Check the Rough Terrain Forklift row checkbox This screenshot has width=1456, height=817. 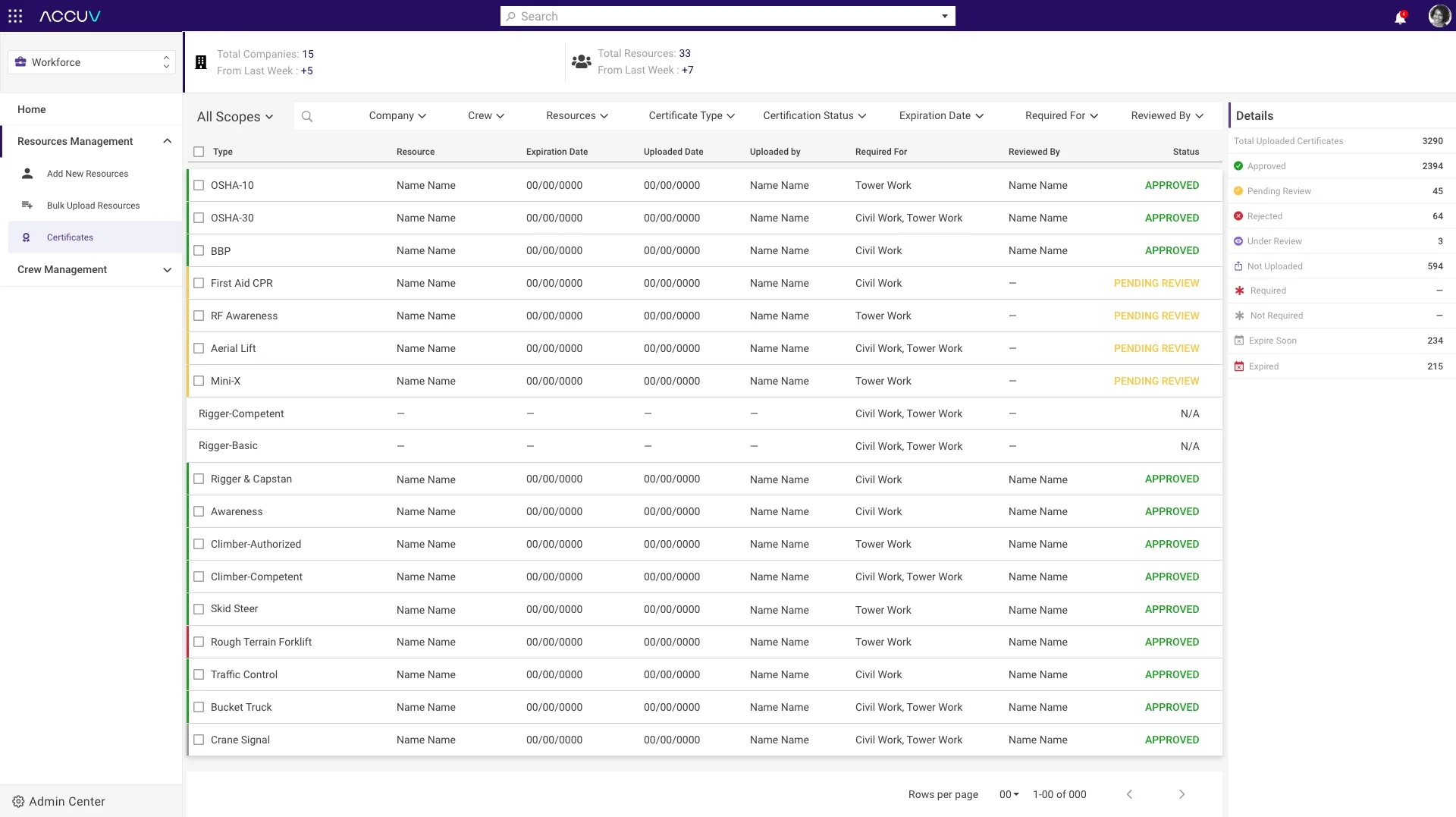pyautogui.click(x=199, y=642)
